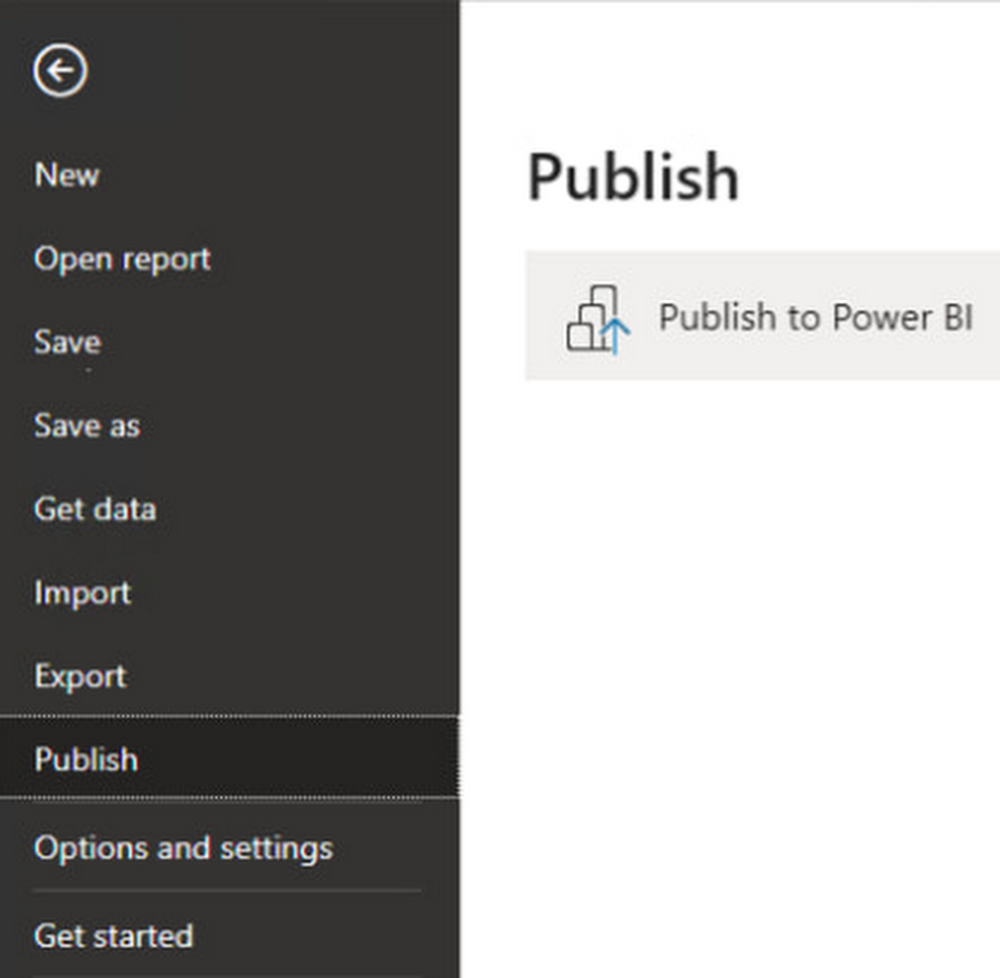
Task: Click the divider line above Get started
Action: tap(227, 891)
